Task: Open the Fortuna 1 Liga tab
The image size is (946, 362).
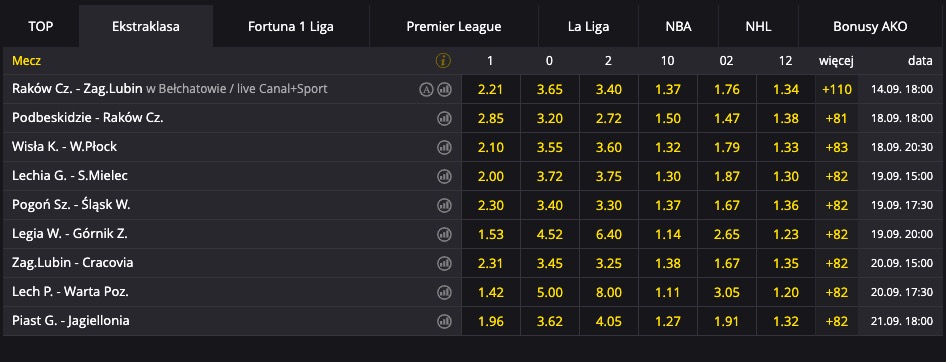Action: tap(291, 27)
